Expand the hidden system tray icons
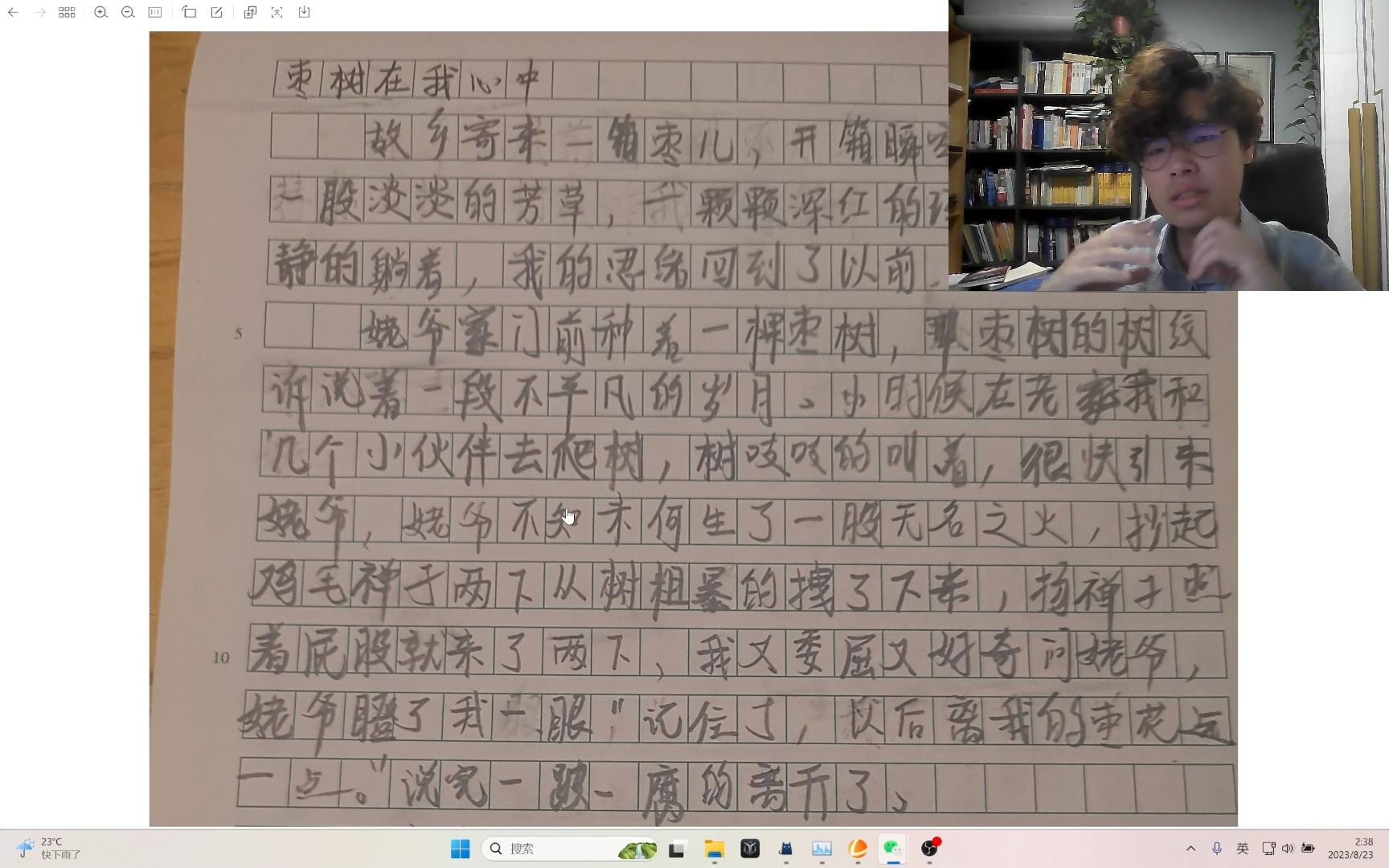This screenshot has width=1389, height=868. pyautogui.click(x=1190, y=849)
